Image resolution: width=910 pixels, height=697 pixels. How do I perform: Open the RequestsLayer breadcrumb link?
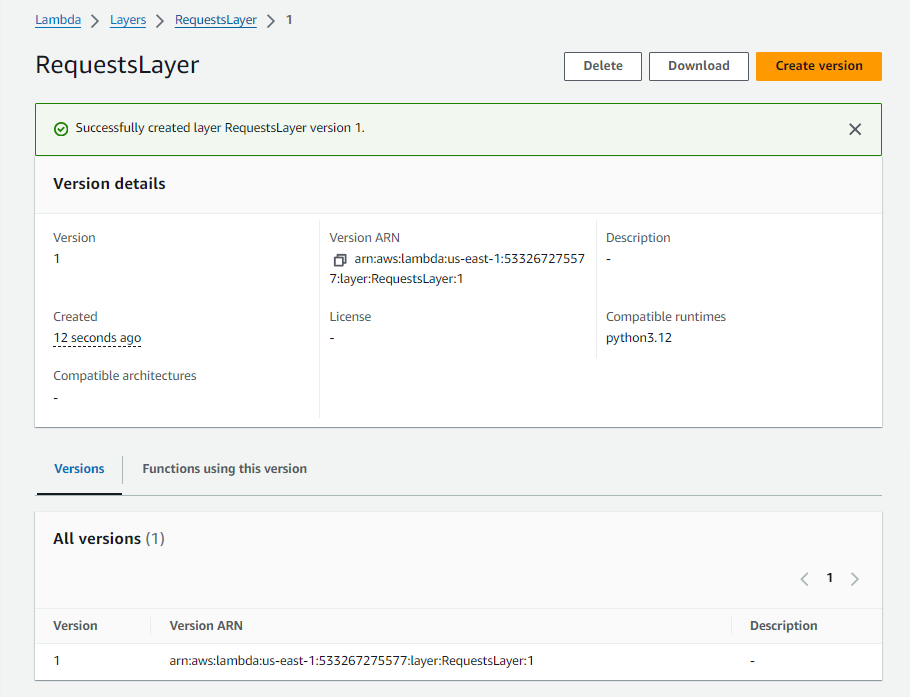[215, 20]
